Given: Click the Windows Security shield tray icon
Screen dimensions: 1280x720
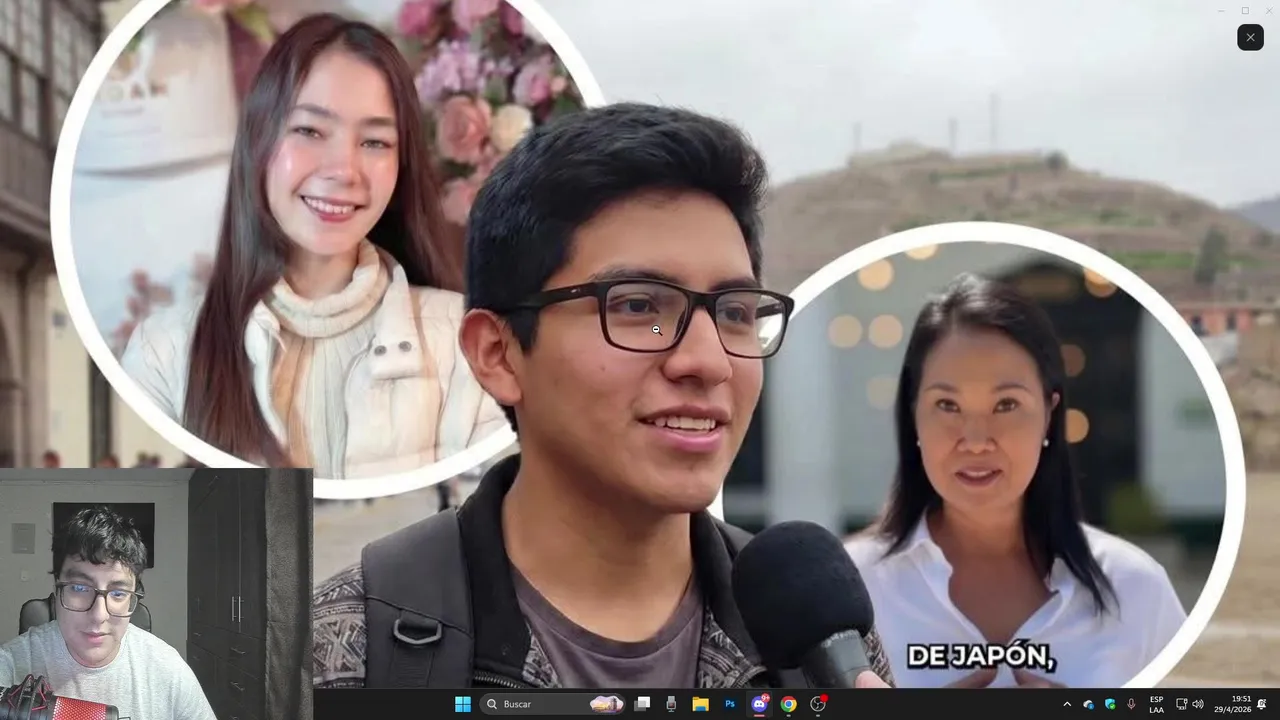Looking at the screenshot, I should click(1110, 704).
